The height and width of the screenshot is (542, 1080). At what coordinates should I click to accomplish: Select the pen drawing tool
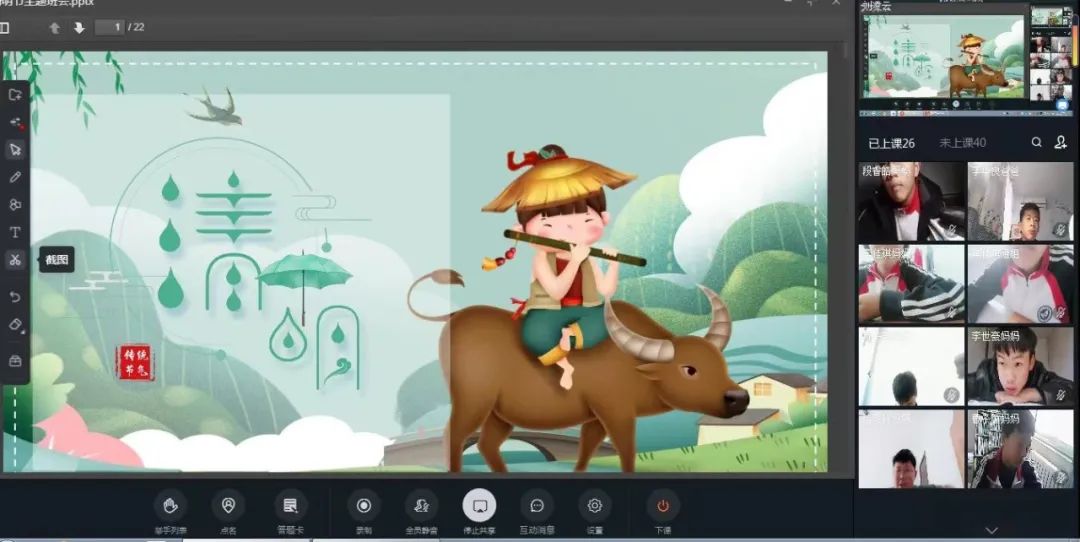click(x=15, y=177)
